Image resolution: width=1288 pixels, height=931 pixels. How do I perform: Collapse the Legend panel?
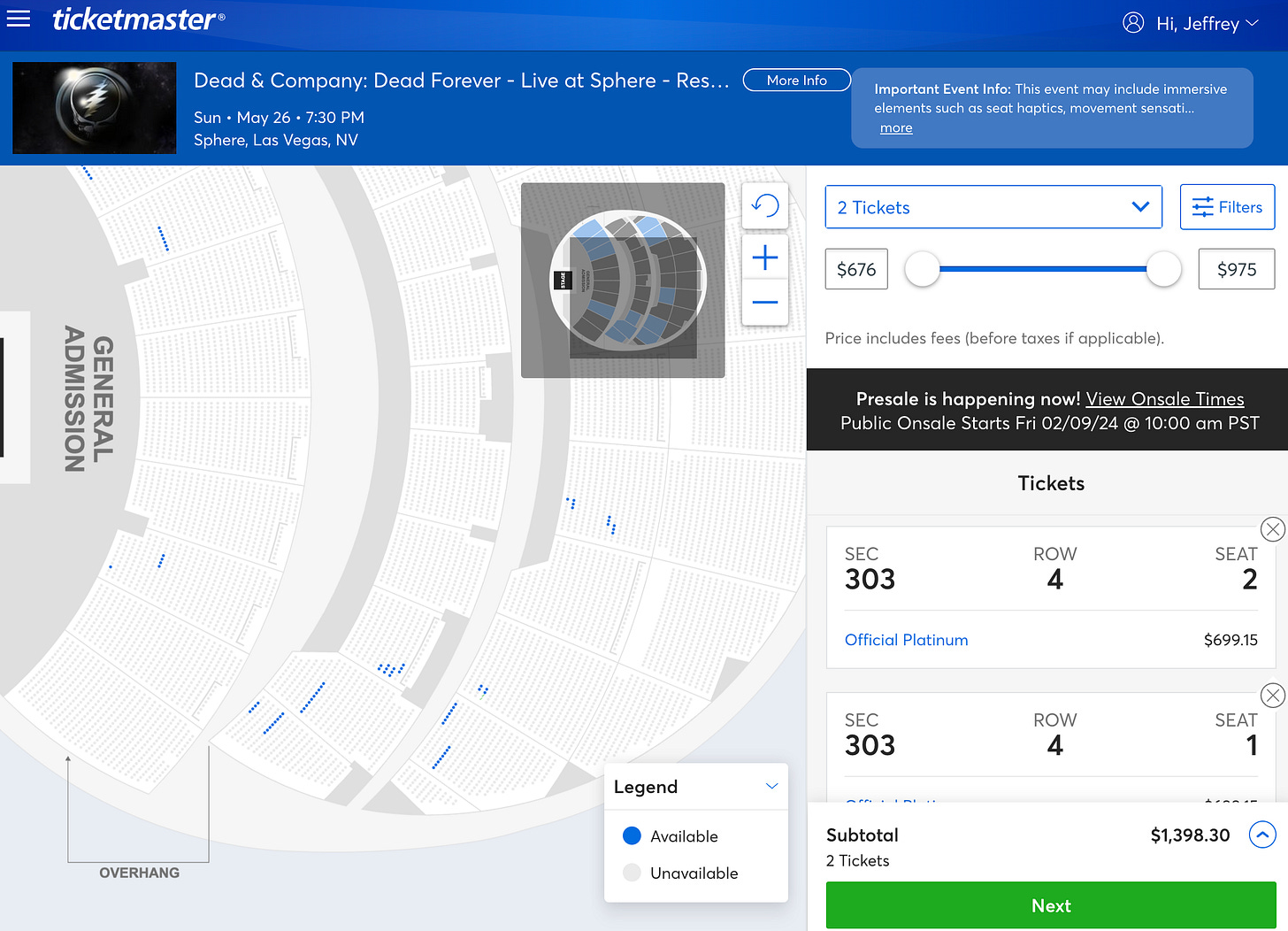point(771,787)
